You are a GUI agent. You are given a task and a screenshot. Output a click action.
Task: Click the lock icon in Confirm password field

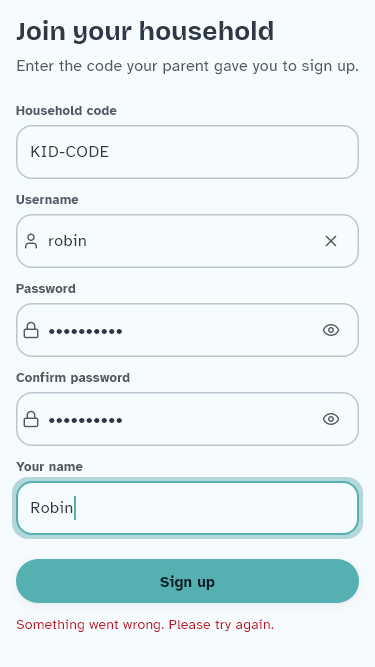(31, 419)
